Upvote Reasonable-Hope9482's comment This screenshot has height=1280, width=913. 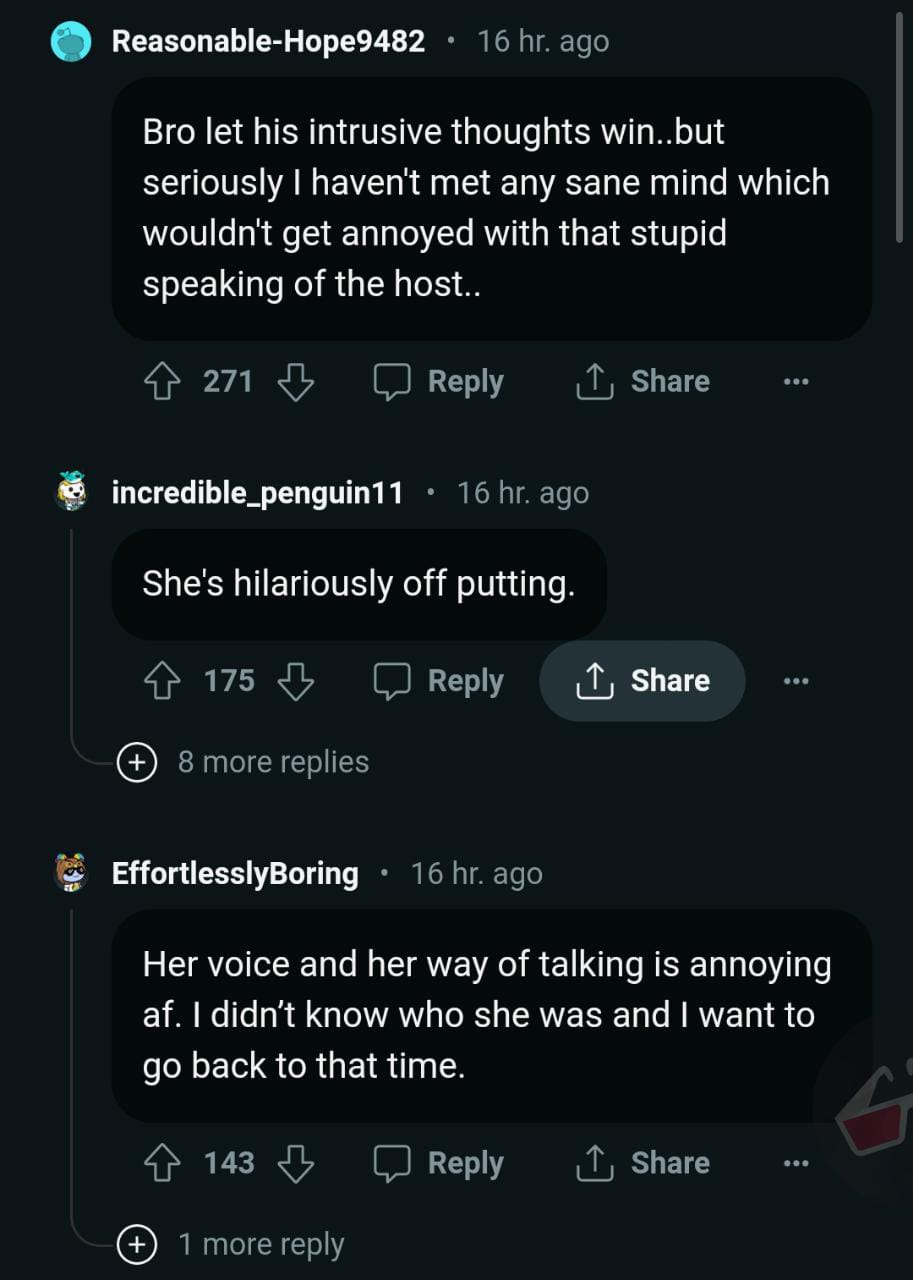coord(162,381)
